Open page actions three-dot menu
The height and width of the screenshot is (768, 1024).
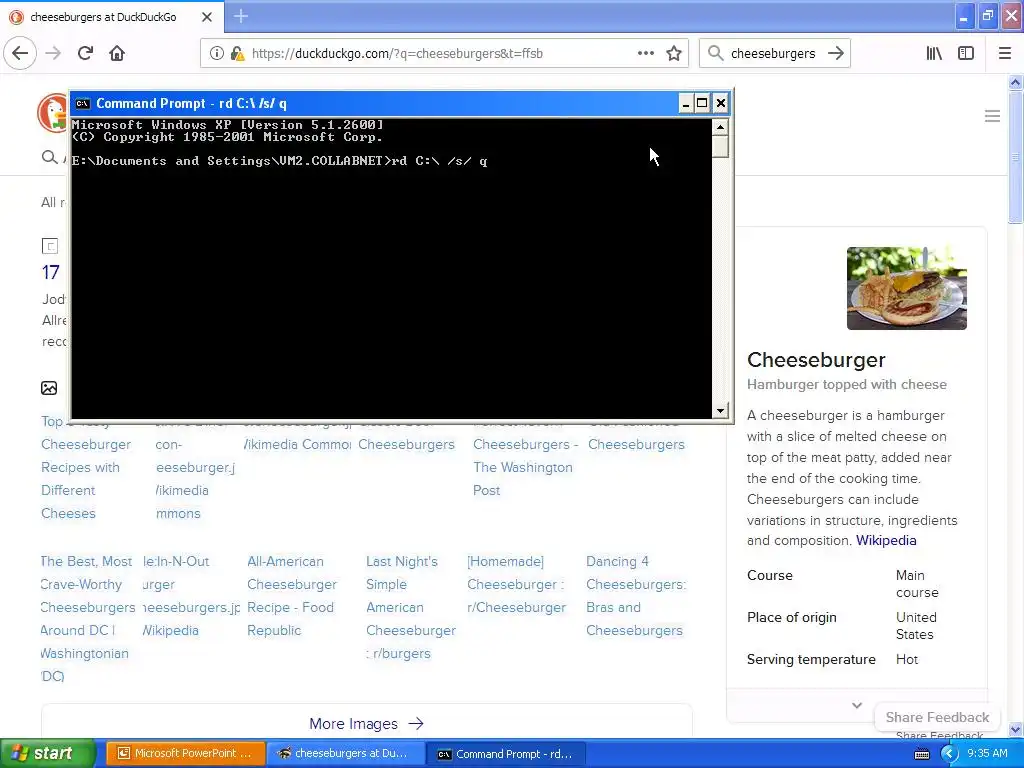[x=645, y=54]
